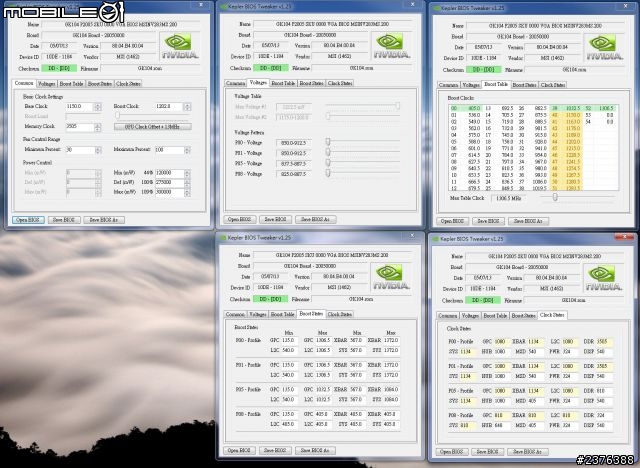This screenshot has height=468, width=640.
Task: Click the Boost Clock slider under Boost Clock field
Action: [x=118, y=116]
